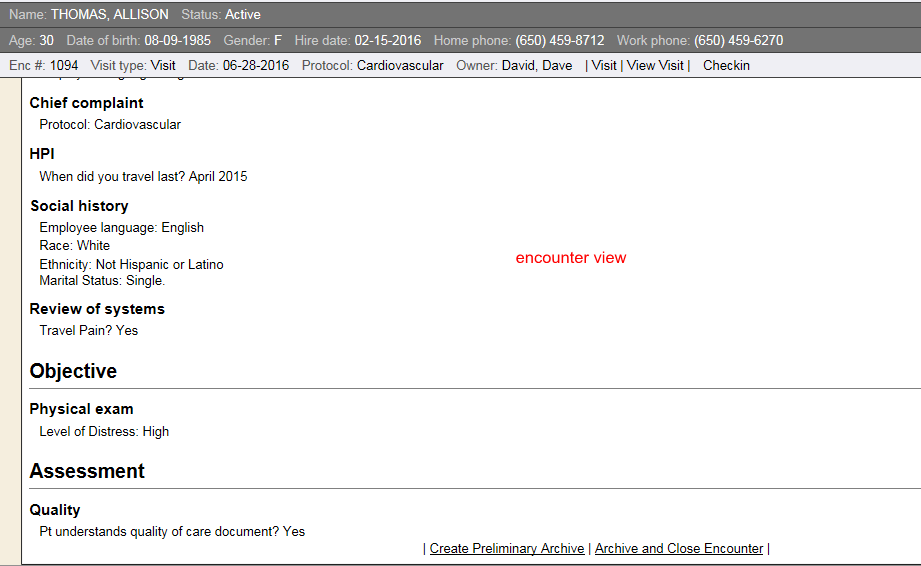
Task: Click the Physical exam heading
Action: (x=81, y=409)
